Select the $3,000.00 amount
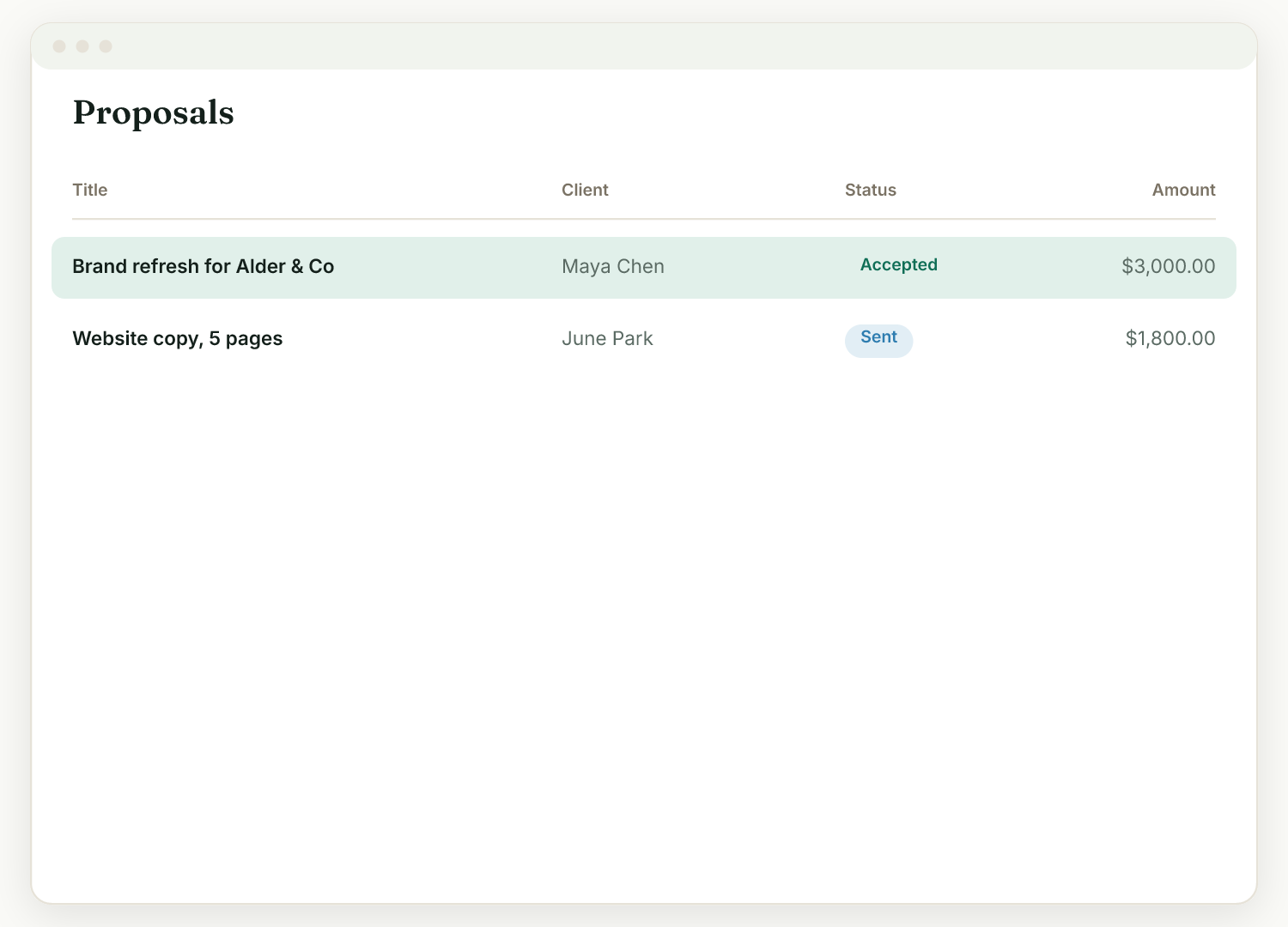The image size is (1288, 927). (x=1168, y=266)
